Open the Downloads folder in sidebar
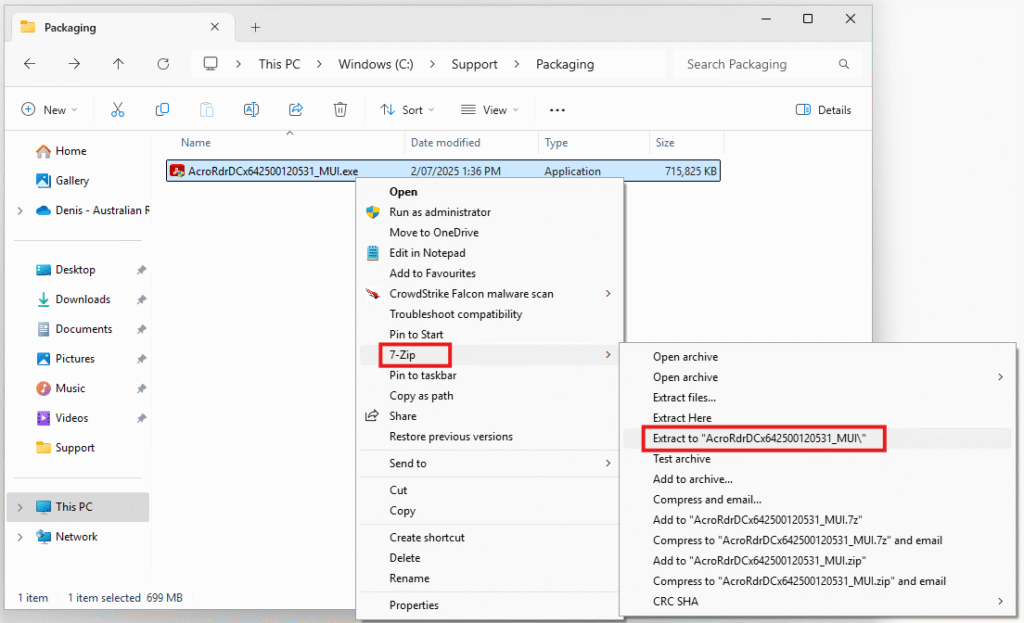 click(x=82, y=299)
